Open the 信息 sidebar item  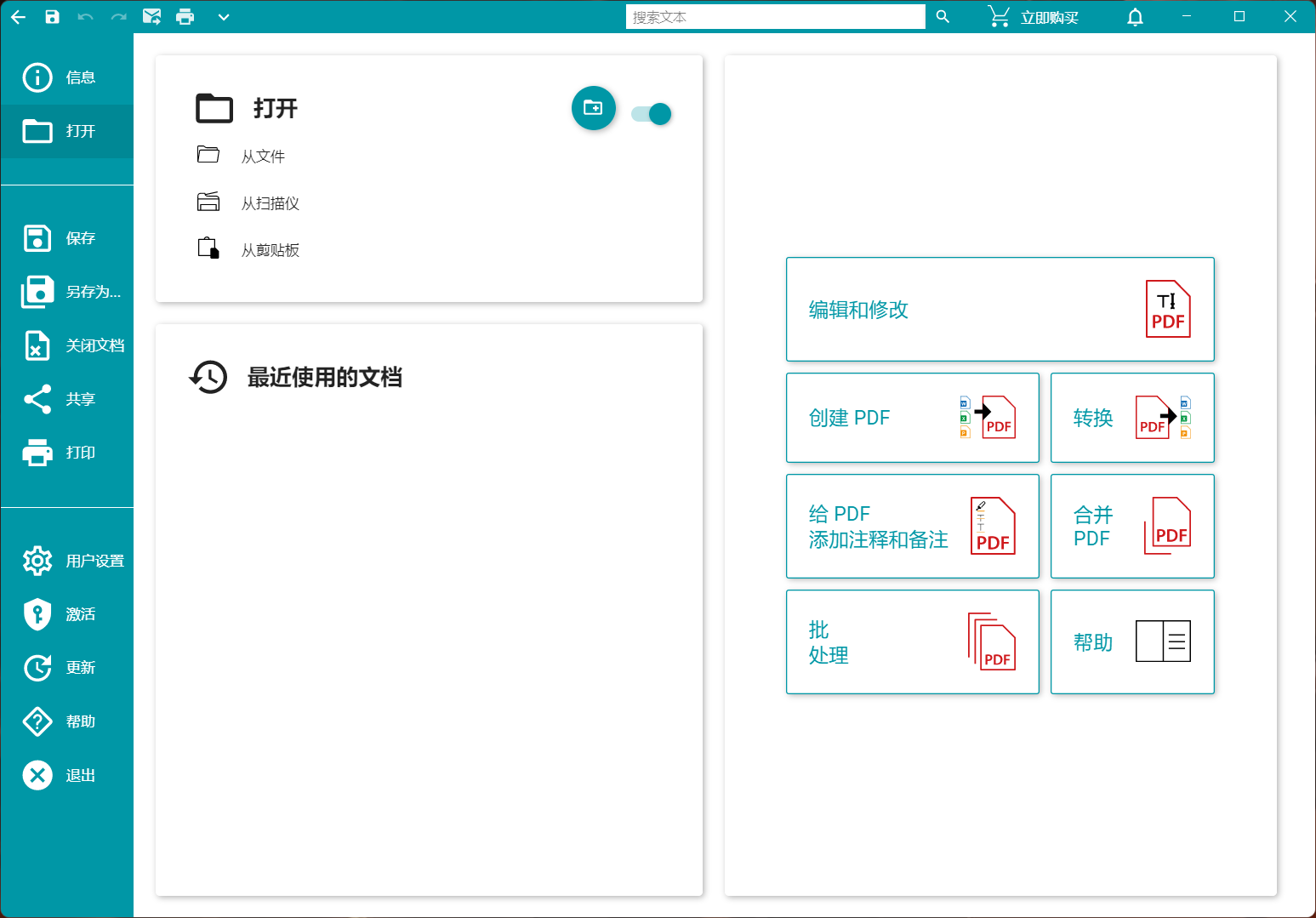point(67,77)
